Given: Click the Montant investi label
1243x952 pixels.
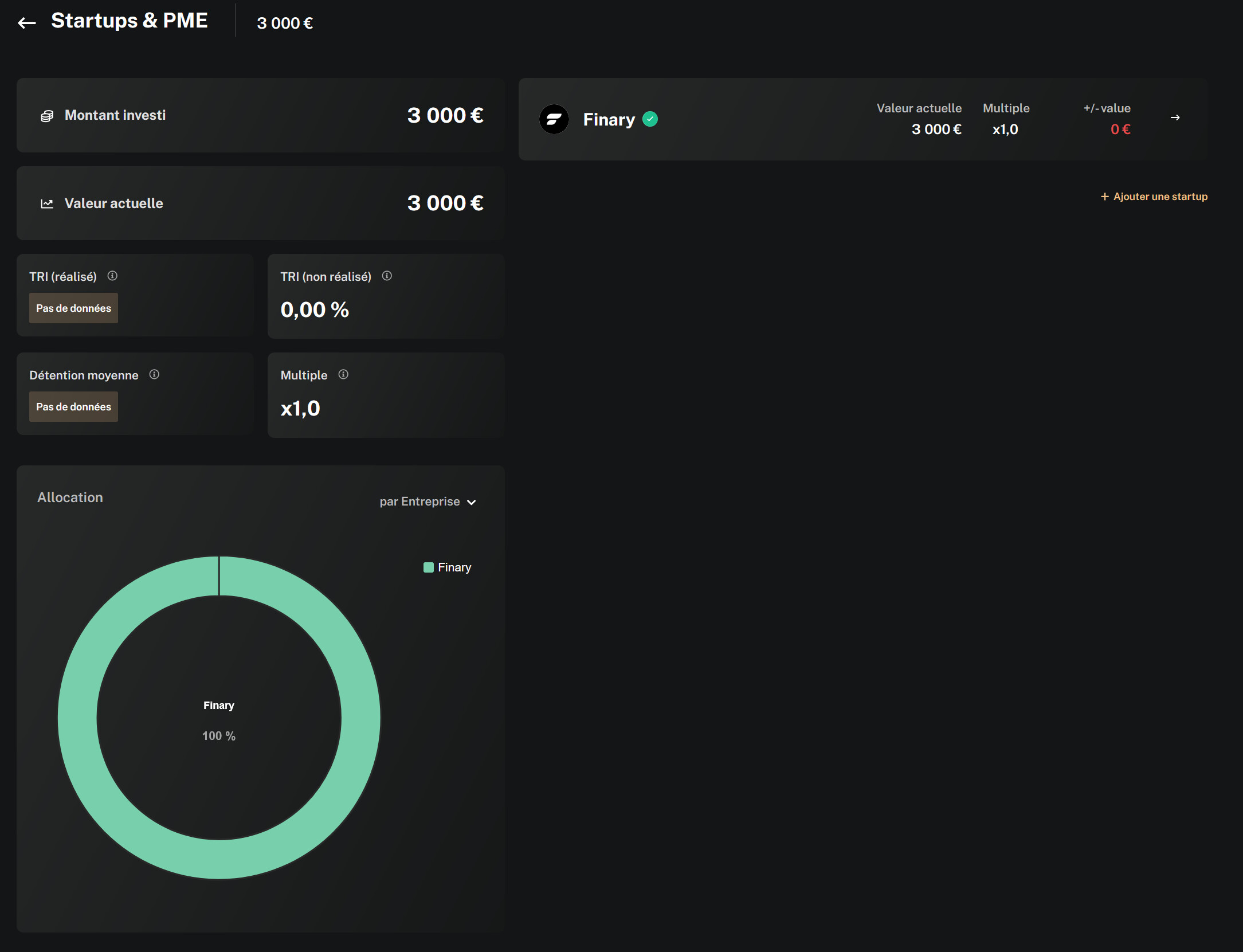Looking at the screenshot, I should pyautogui.click(x=115, y=115).
